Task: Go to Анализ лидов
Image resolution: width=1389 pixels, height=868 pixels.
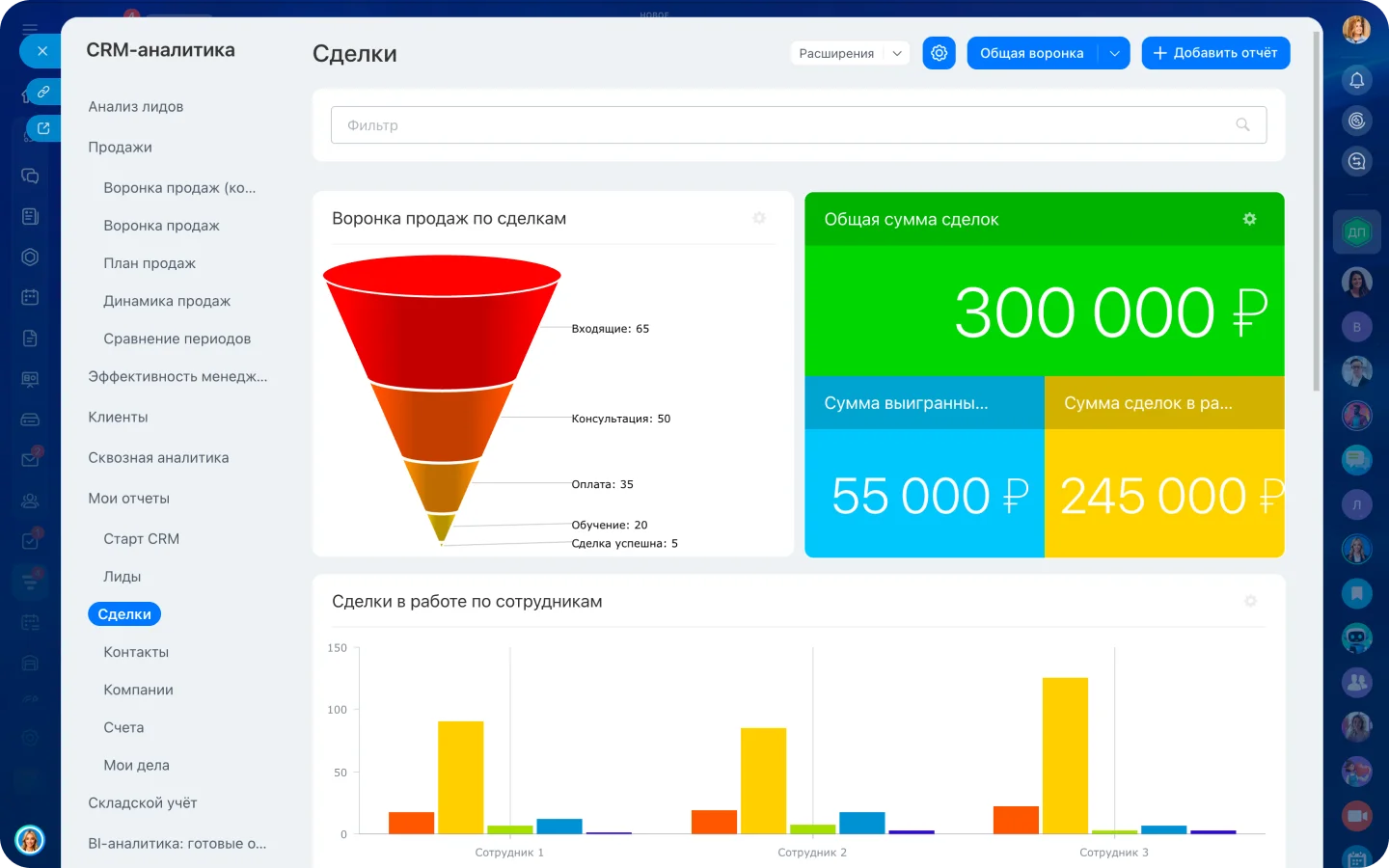Action: point(136,106)
